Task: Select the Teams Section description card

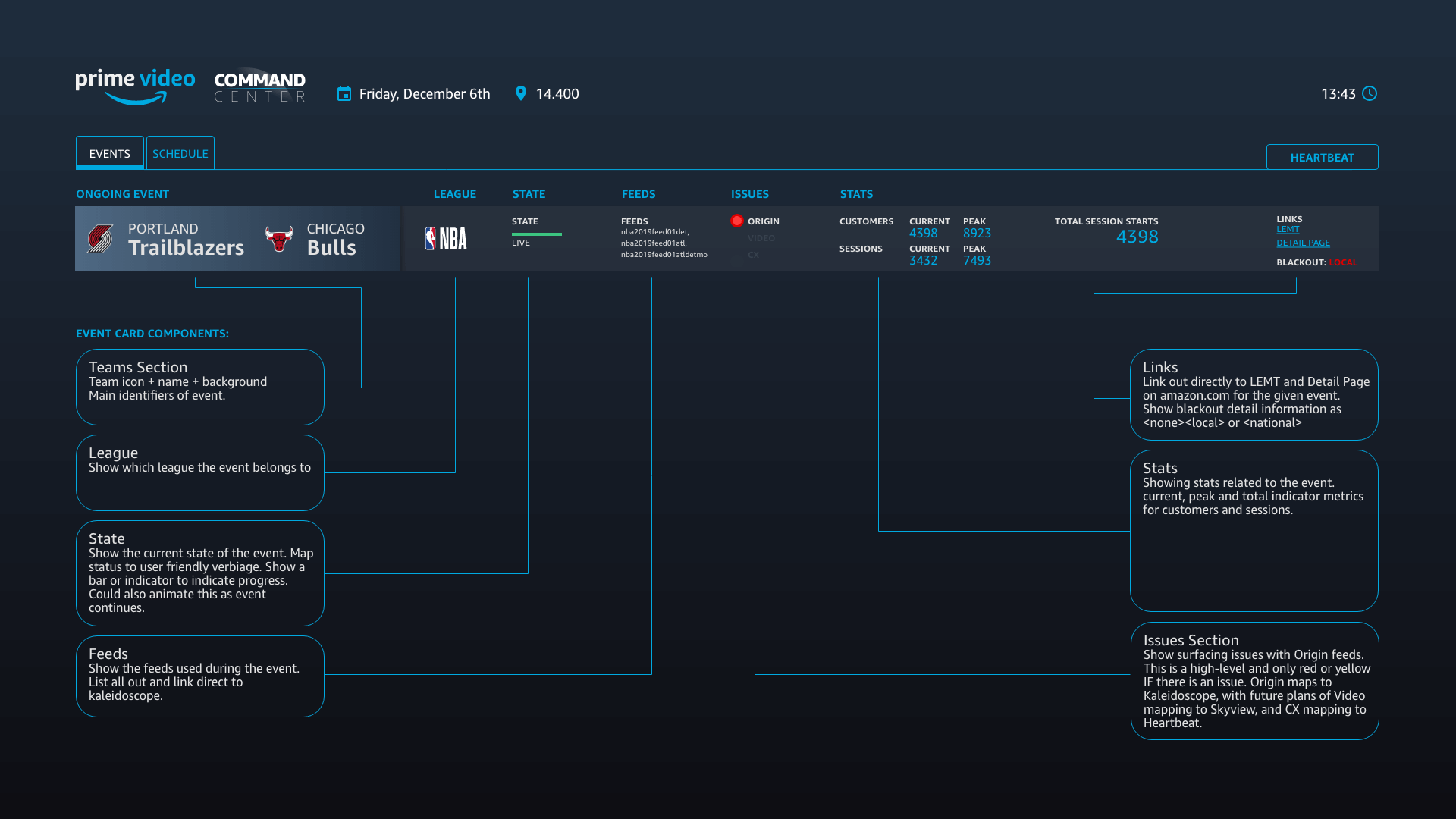Action: [199, 387]
